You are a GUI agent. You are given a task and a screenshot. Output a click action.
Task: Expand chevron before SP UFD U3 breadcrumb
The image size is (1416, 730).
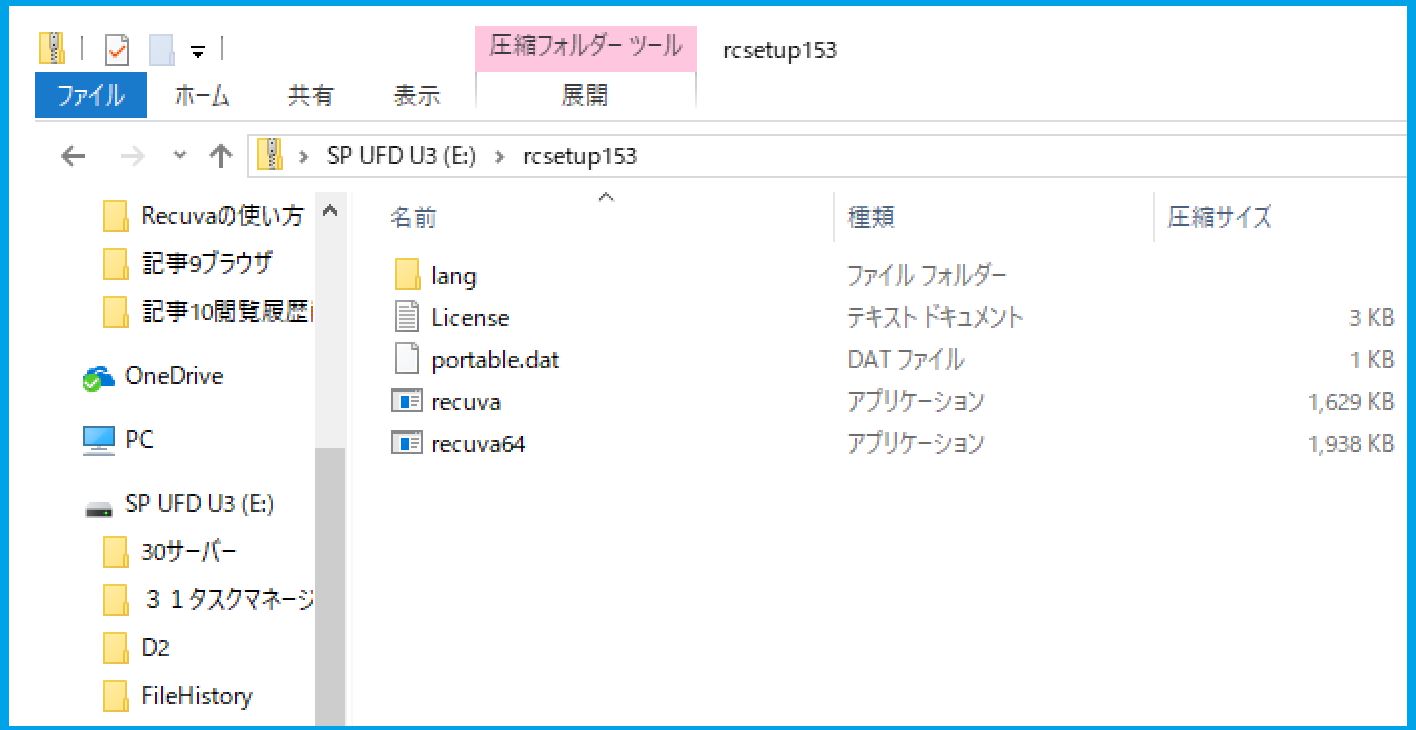tap(305, 157)
